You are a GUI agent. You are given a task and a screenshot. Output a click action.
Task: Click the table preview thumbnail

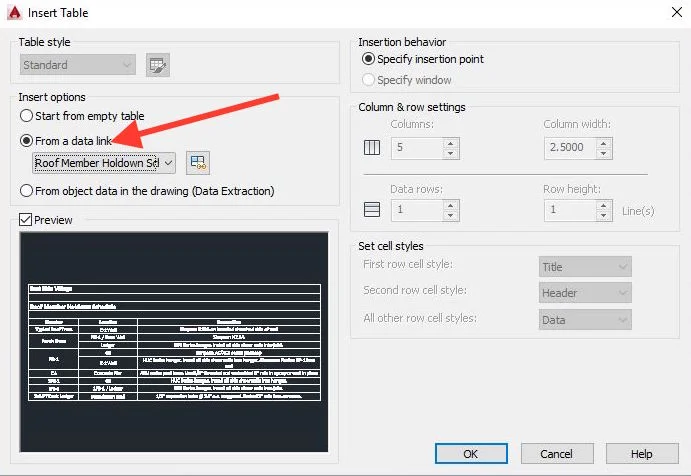[174, 342]
